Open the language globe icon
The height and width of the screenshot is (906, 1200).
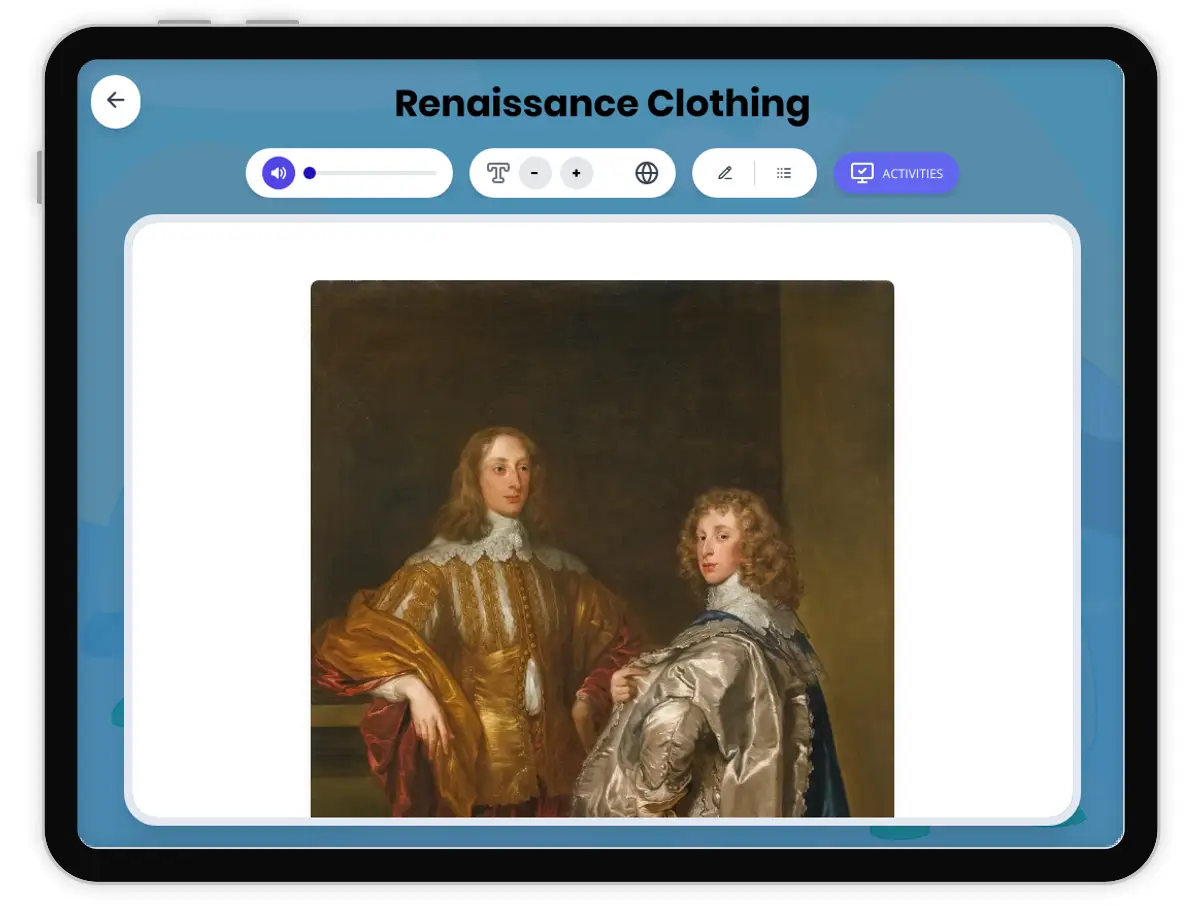click(x=647, y=173)
